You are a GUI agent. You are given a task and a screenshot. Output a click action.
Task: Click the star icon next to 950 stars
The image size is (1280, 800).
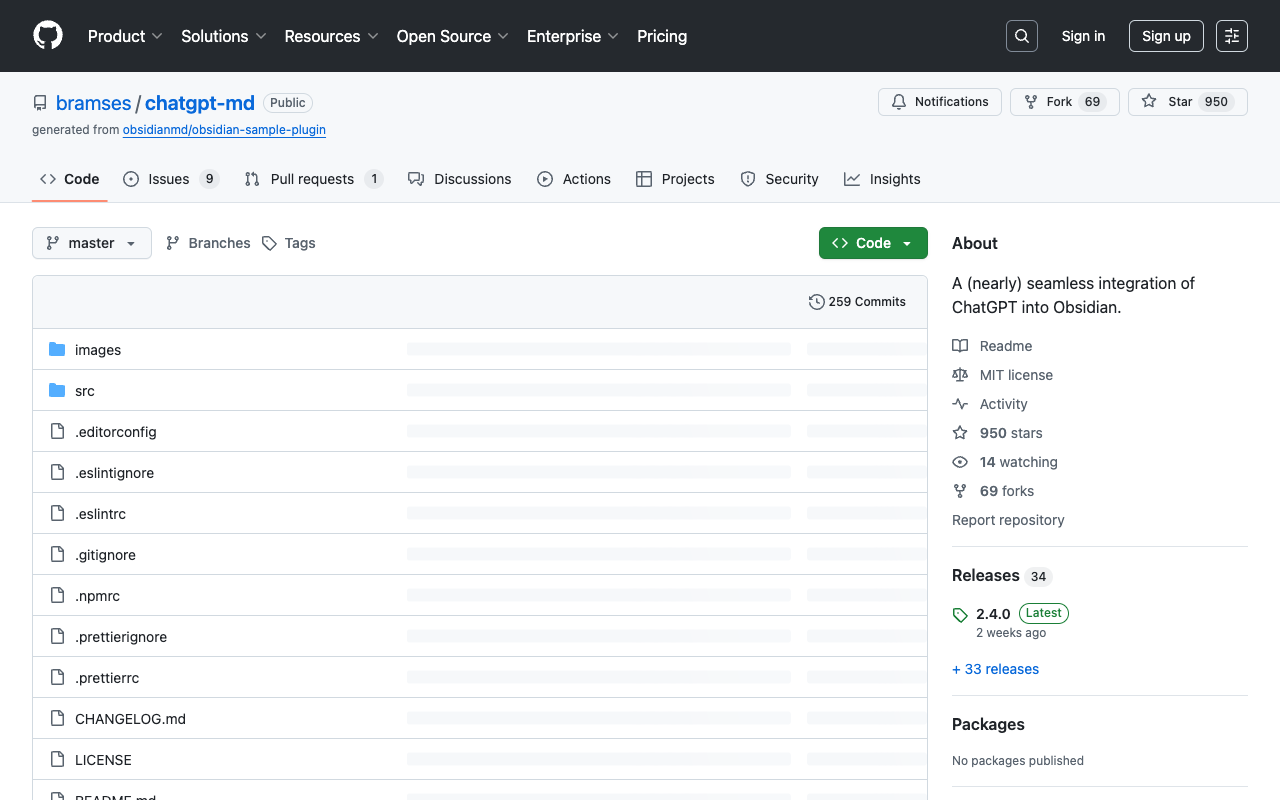coord(960,433)
